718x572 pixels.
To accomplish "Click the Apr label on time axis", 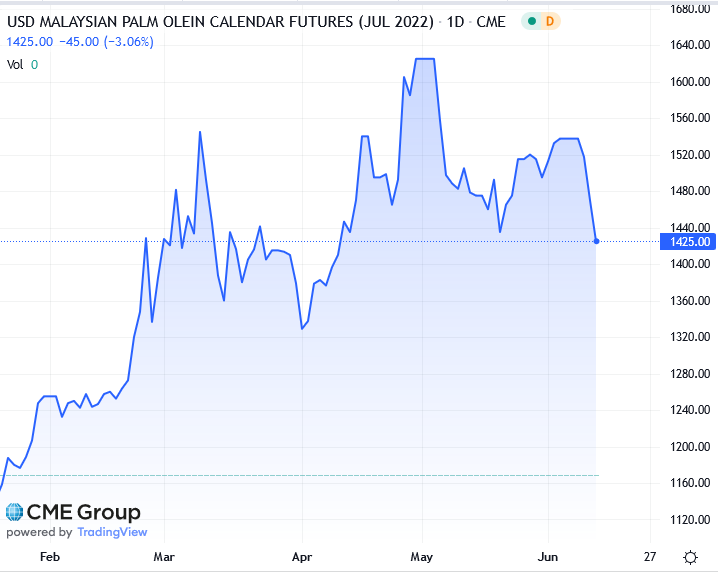I will (x=301, y=557).
